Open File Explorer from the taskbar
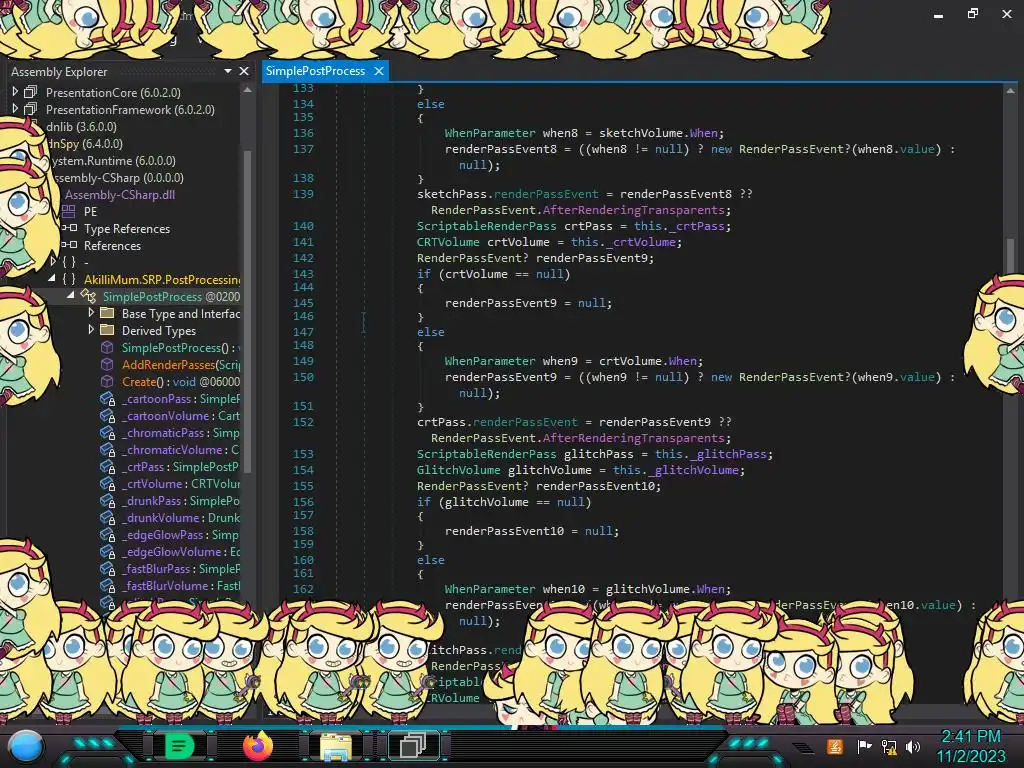Screen dimensions: 1024x768 point(336,746)
